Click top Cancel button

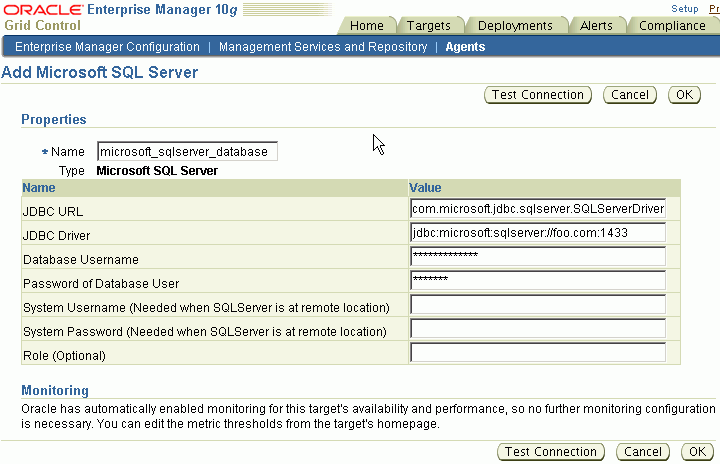click(630, 95)
